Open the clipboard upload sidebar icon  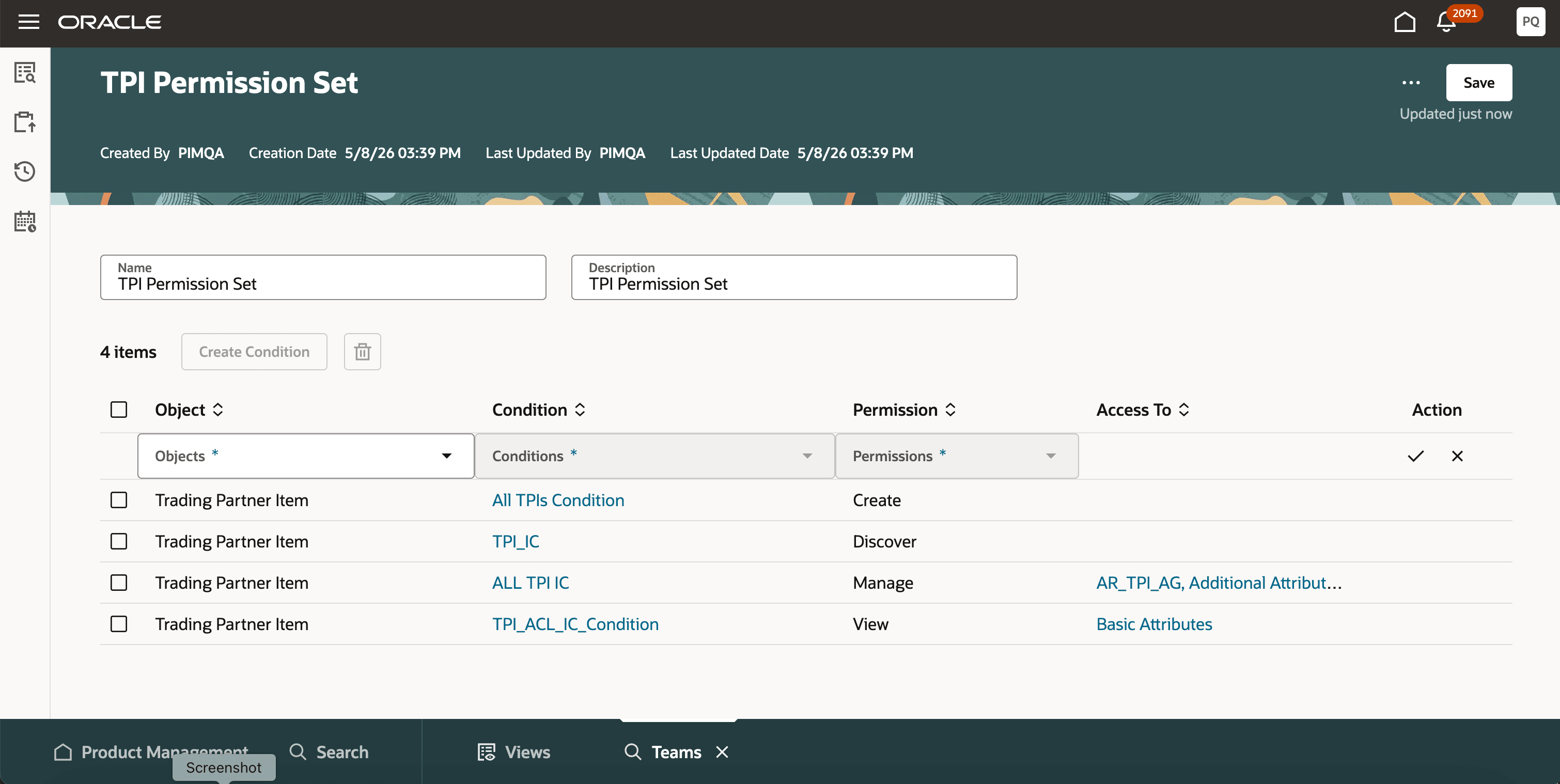25,122
